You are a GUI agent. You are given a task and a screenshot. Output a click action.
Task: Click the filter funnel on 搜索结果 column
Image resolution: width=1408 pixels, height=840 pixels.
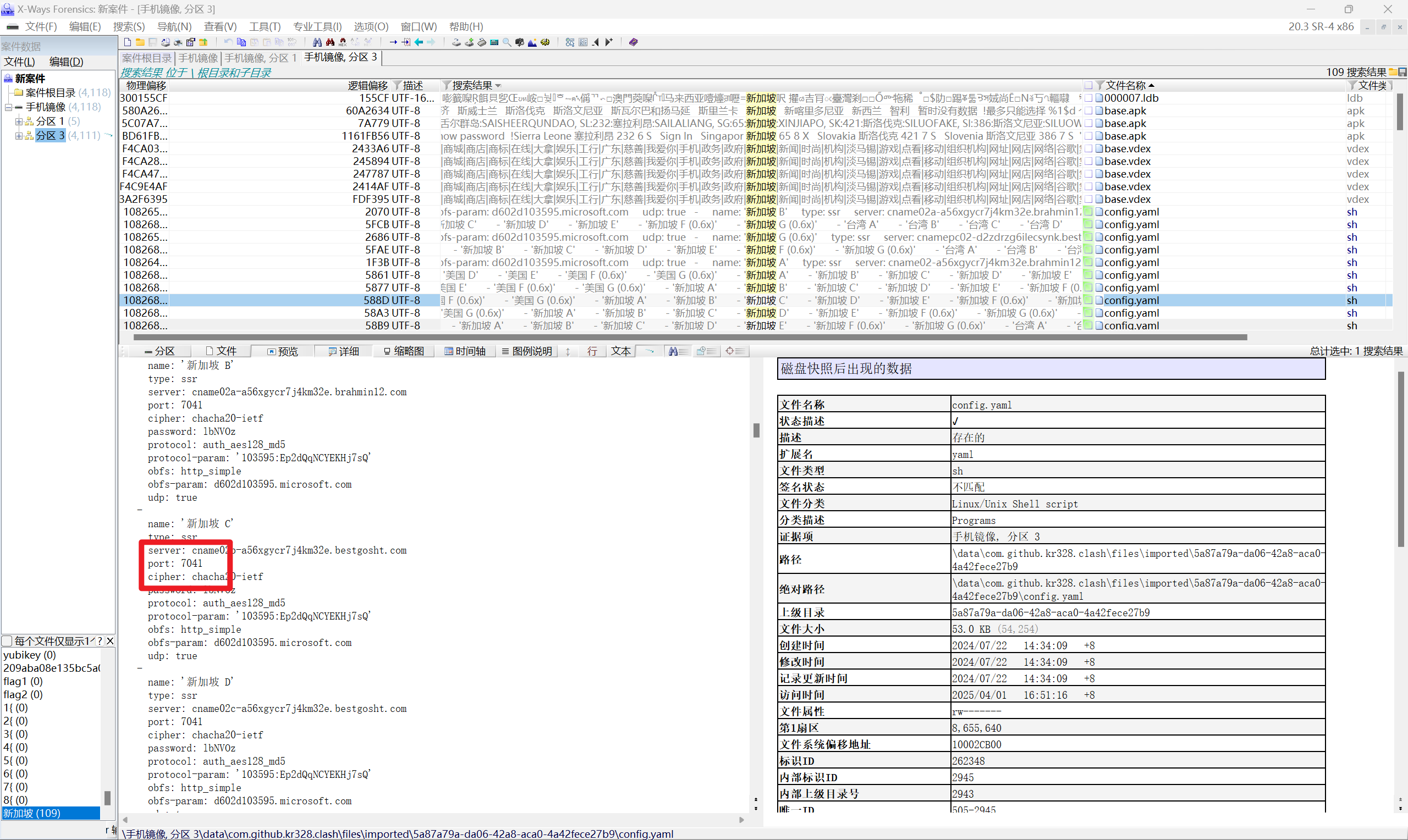(x=447, y=85)
